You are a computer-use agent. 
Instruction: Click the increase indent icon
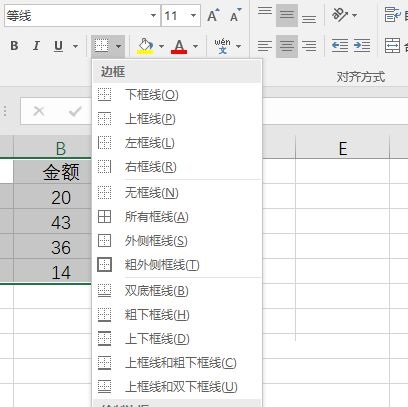coord(362,46)
